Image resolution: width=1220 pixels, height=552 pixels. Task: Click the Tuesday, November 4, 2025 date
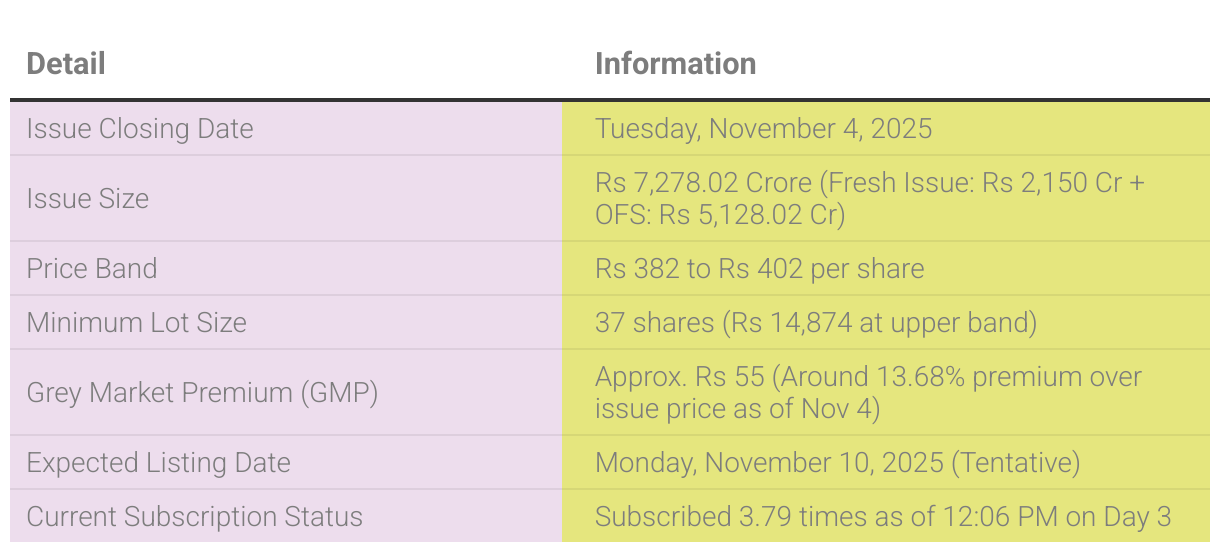coord(763,129)
